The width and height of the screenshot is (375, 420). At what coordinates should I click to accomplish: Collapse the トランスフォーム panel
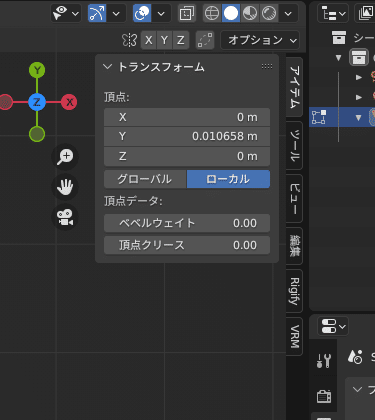click(107, 67)
